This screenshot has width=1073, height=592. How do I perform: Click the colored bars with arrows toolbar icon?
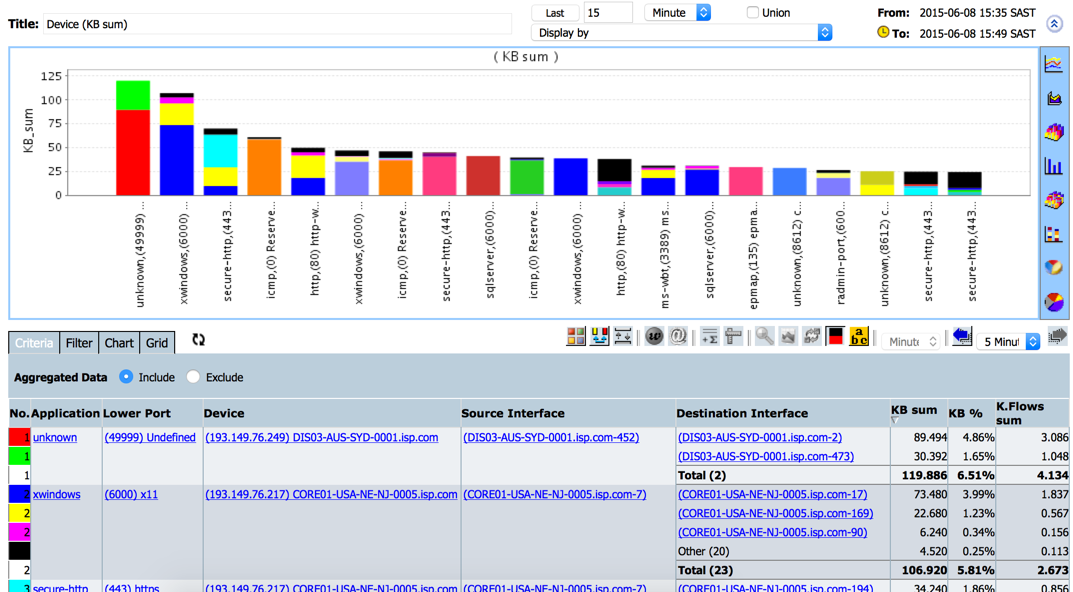click(599, 336)
